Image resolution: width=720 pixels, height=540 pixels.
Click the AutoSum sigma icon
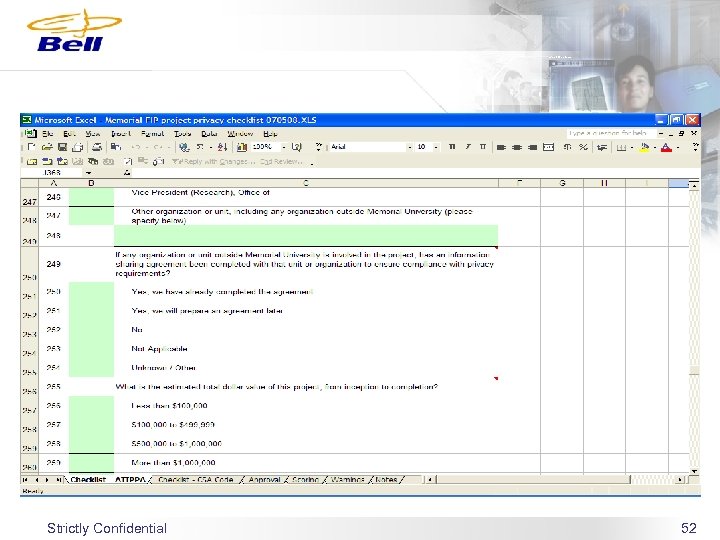click(x=200, y=147)
